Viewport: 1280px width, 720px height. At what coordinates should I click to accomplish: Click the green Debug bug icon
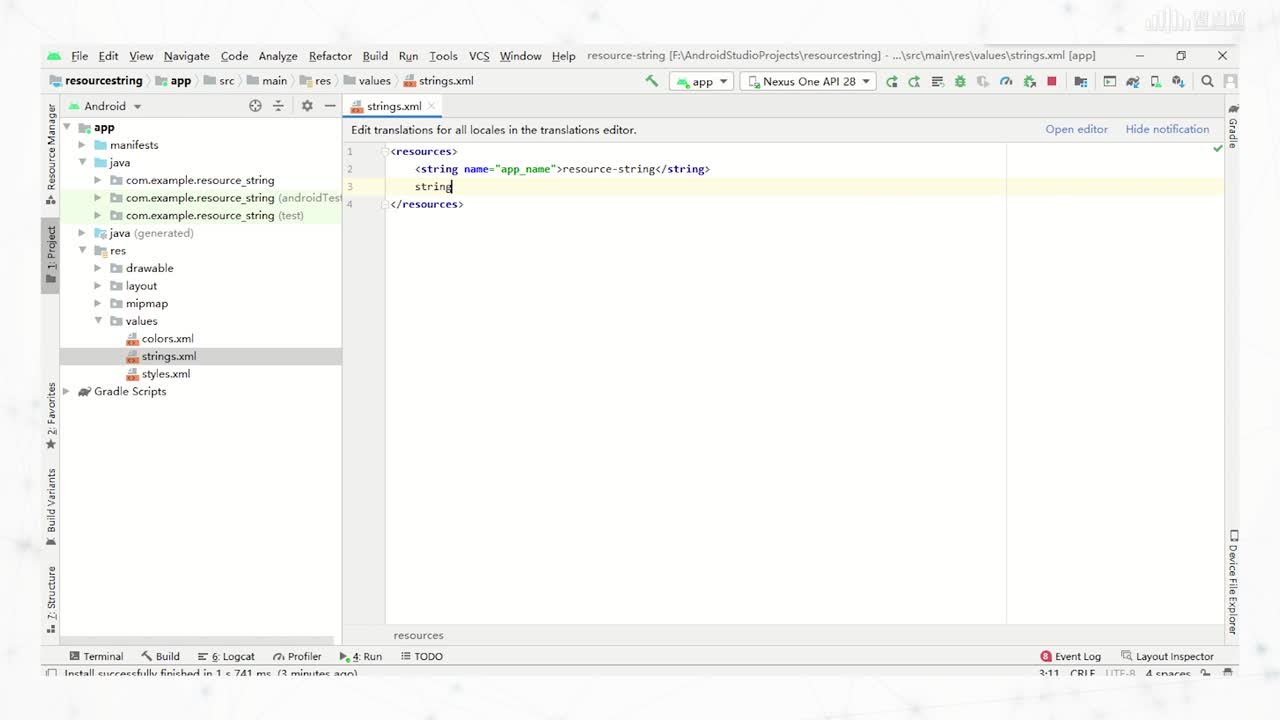tap(960, 81)
